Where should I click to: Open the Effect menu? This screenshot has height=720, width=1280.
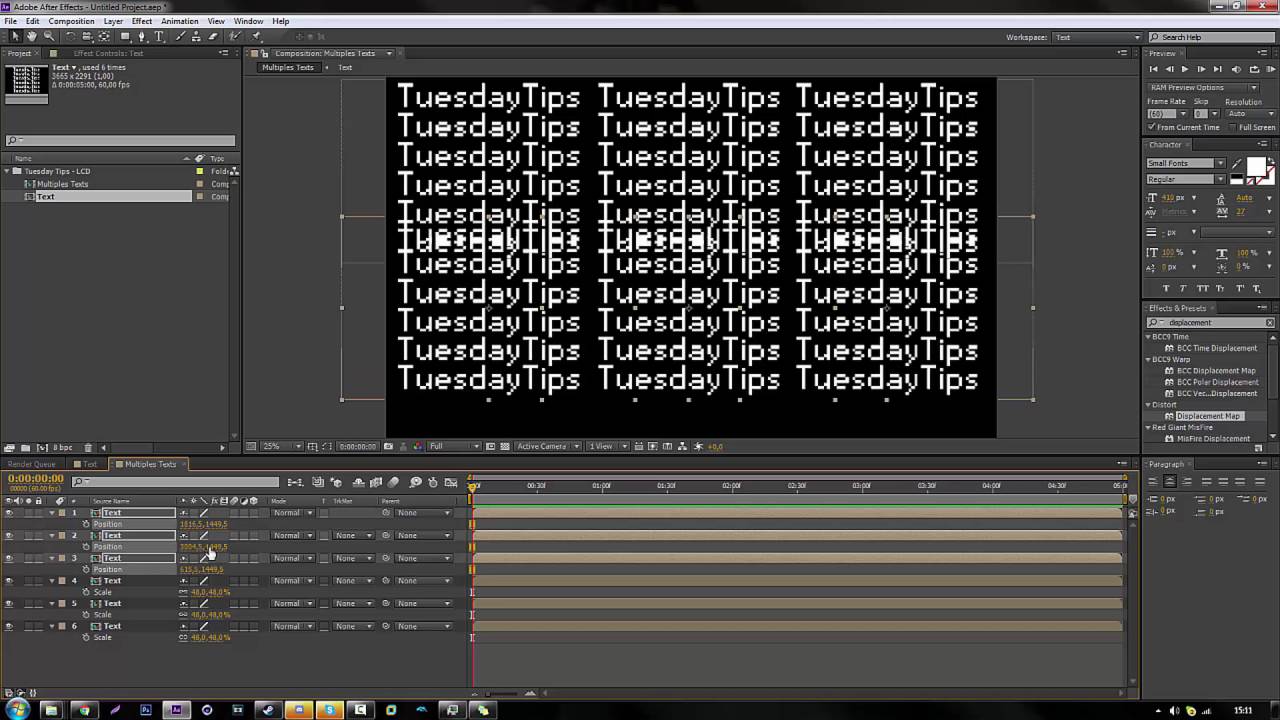point(142,21)
